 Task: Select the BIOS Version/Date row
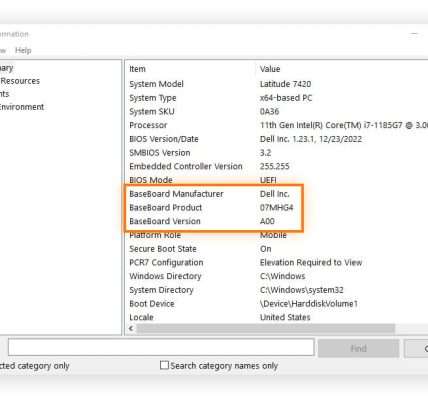(277, 139)
